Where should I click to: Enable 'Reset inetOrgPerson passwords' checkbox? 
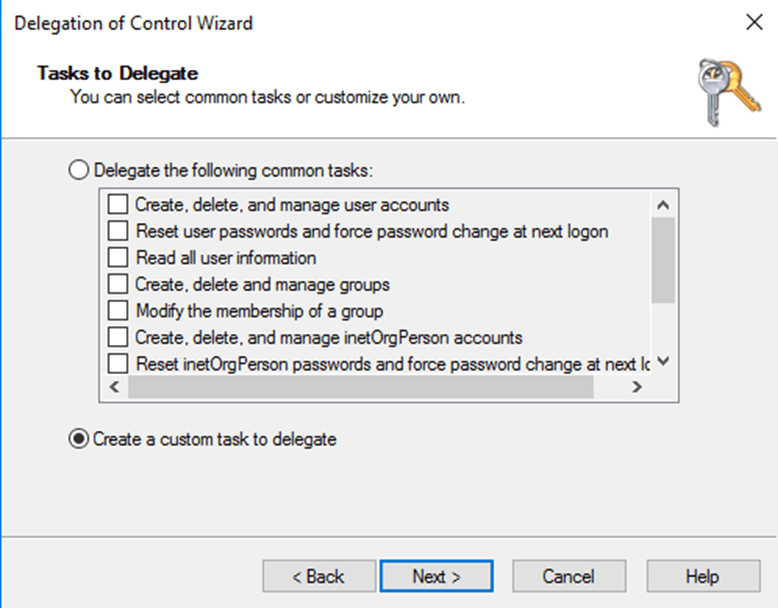coord(118,363)
